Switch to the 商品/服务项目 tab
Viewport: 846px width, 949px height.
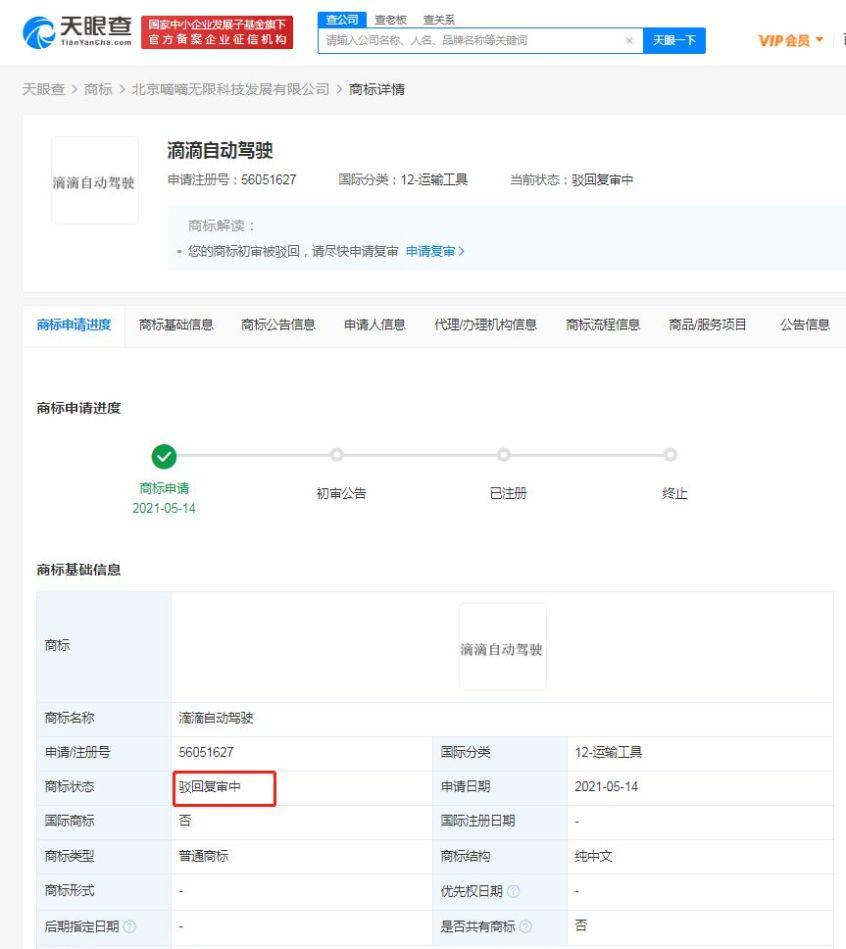click(707, 325)
